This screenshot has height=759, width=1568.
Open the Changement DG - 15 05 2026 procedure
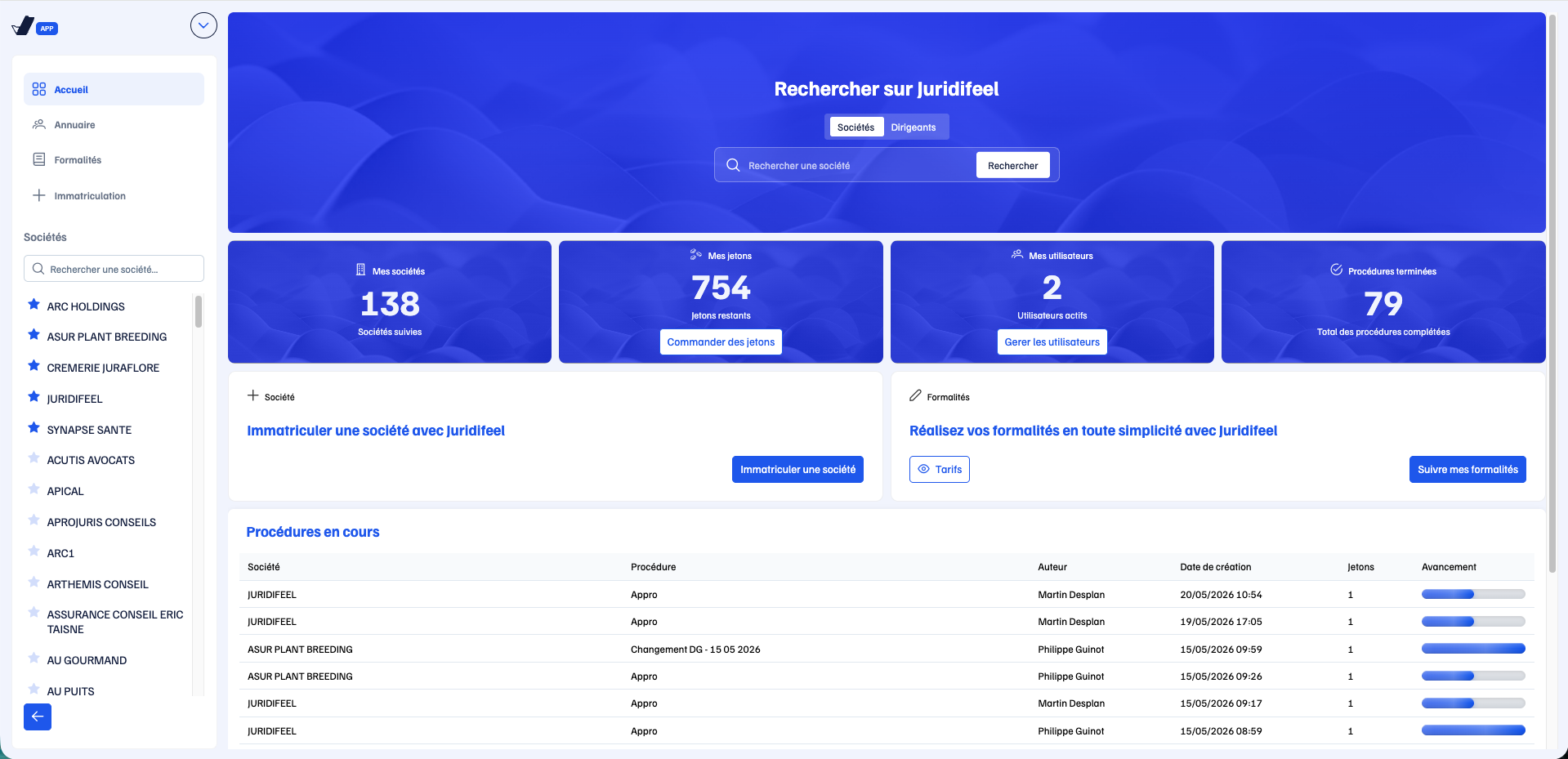click(x=695, y=650)
